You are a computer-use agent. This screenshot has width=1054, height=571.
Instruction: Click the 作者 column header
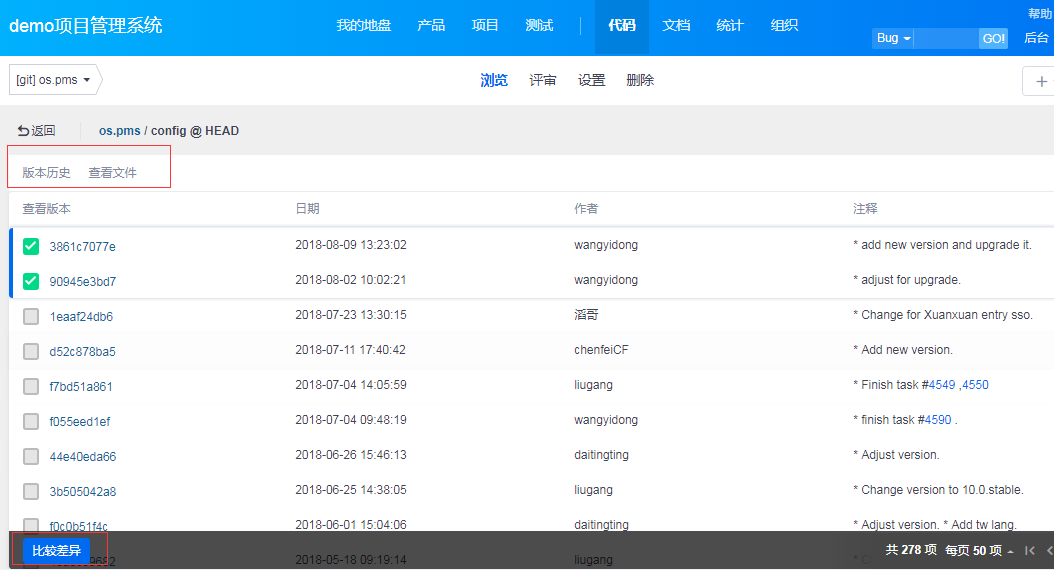pos(586,208)
